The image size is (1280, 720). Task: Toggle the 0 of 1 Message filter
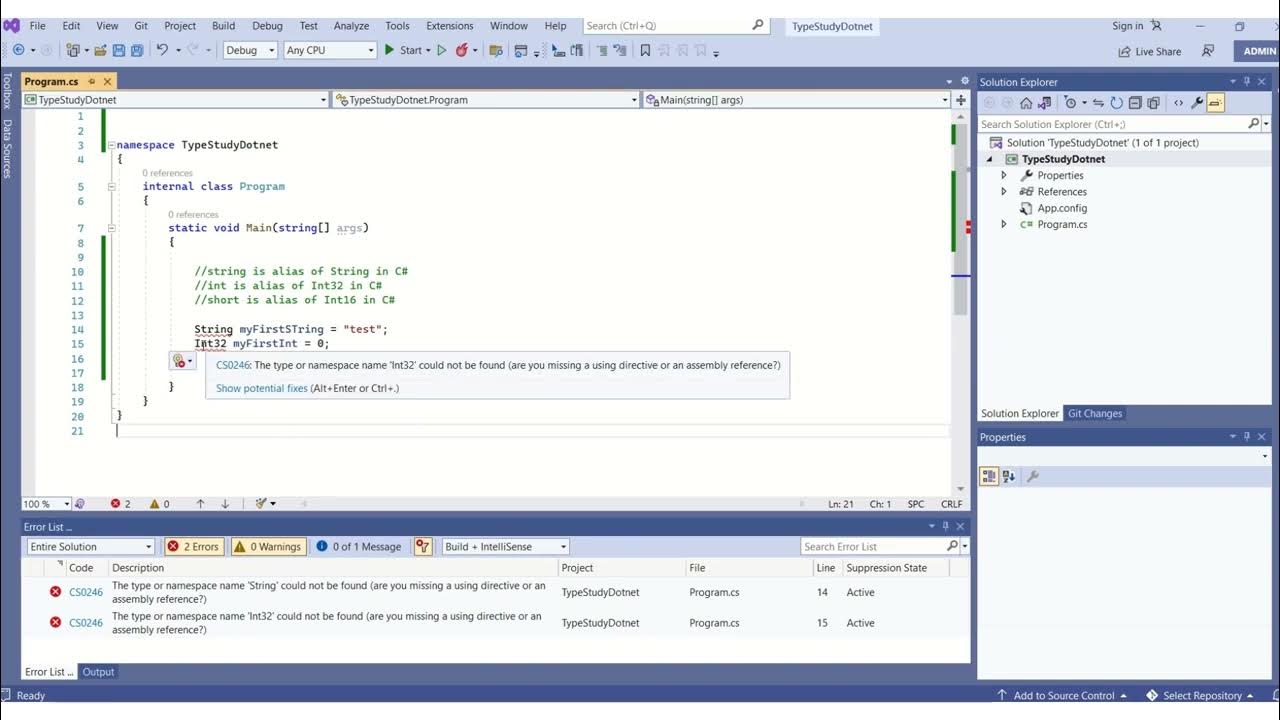(359, 547)
